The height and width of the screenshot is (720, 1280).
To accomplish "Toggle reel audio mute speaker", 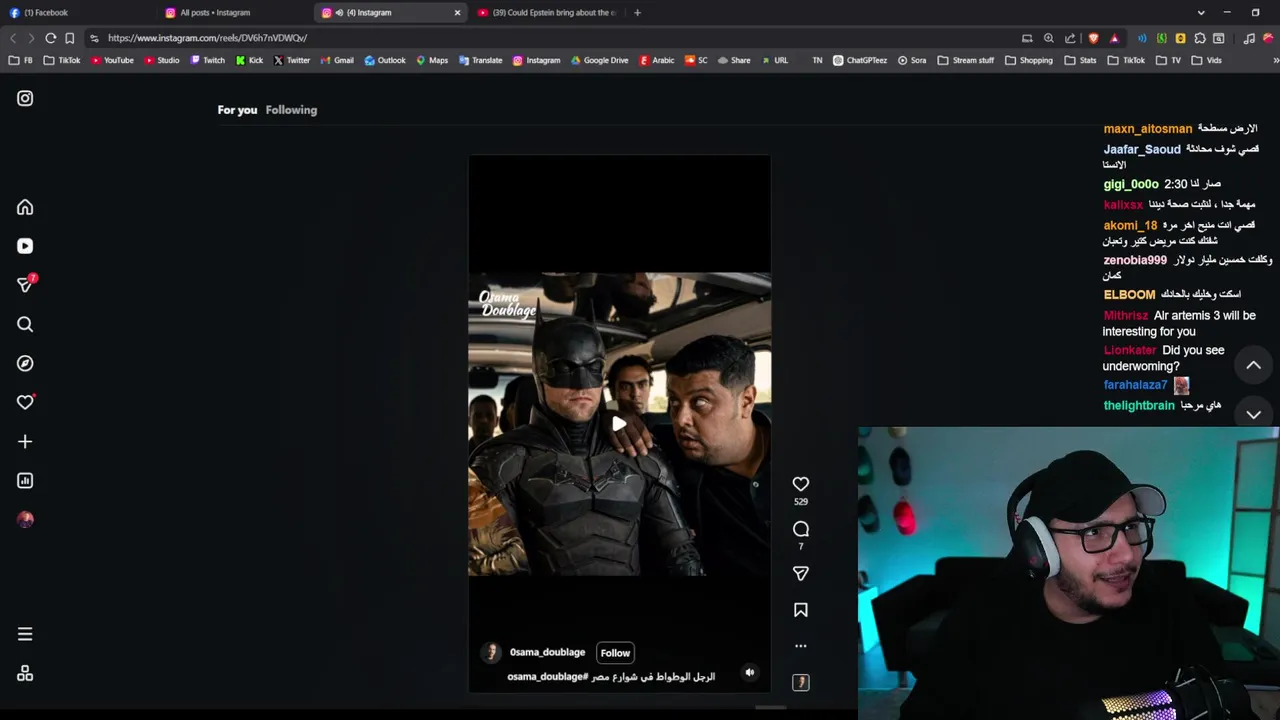I will [x=750, y=672].
